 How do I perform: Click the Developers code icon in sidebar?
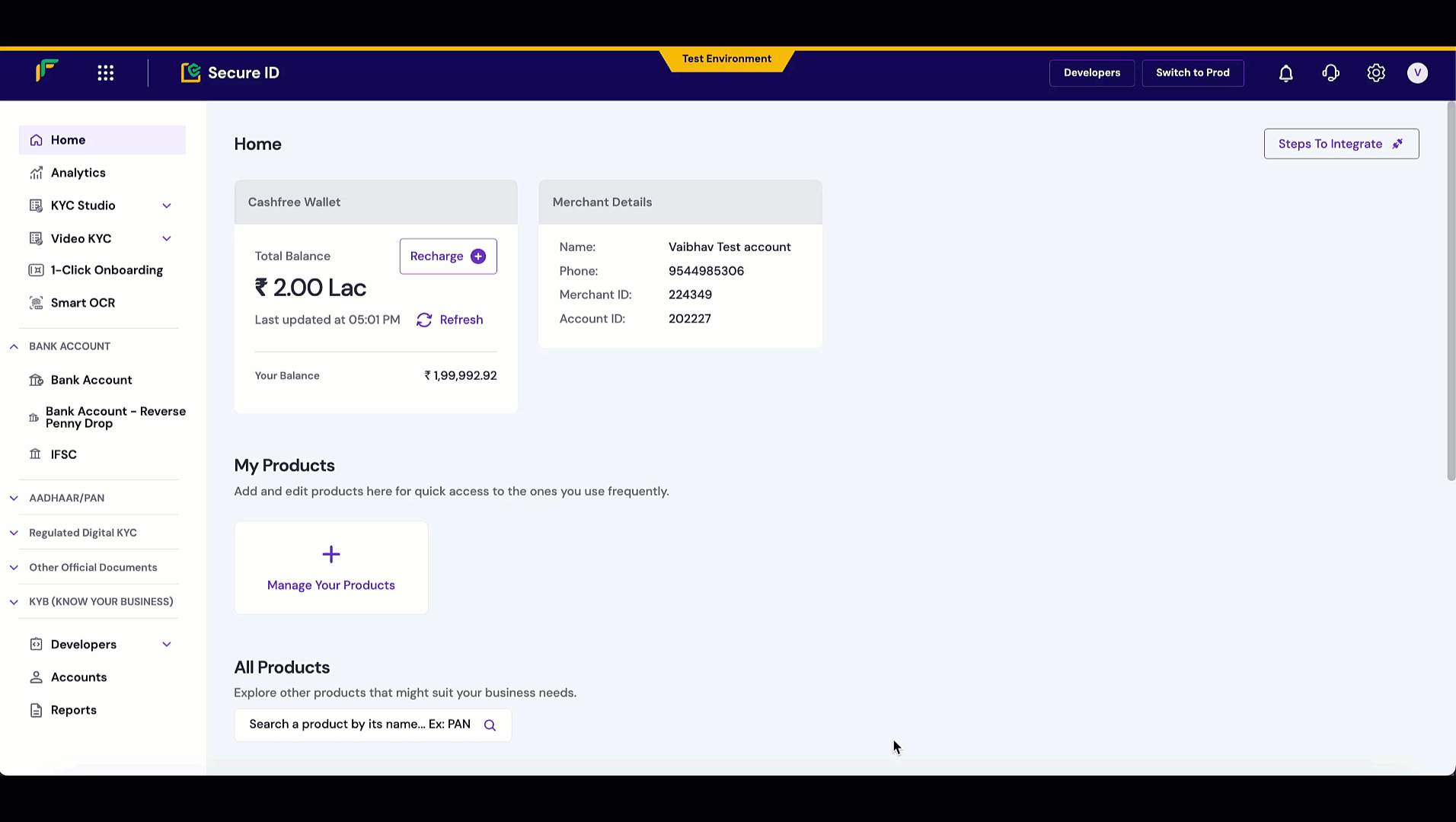pyautogui.click(x=36, y=645)
